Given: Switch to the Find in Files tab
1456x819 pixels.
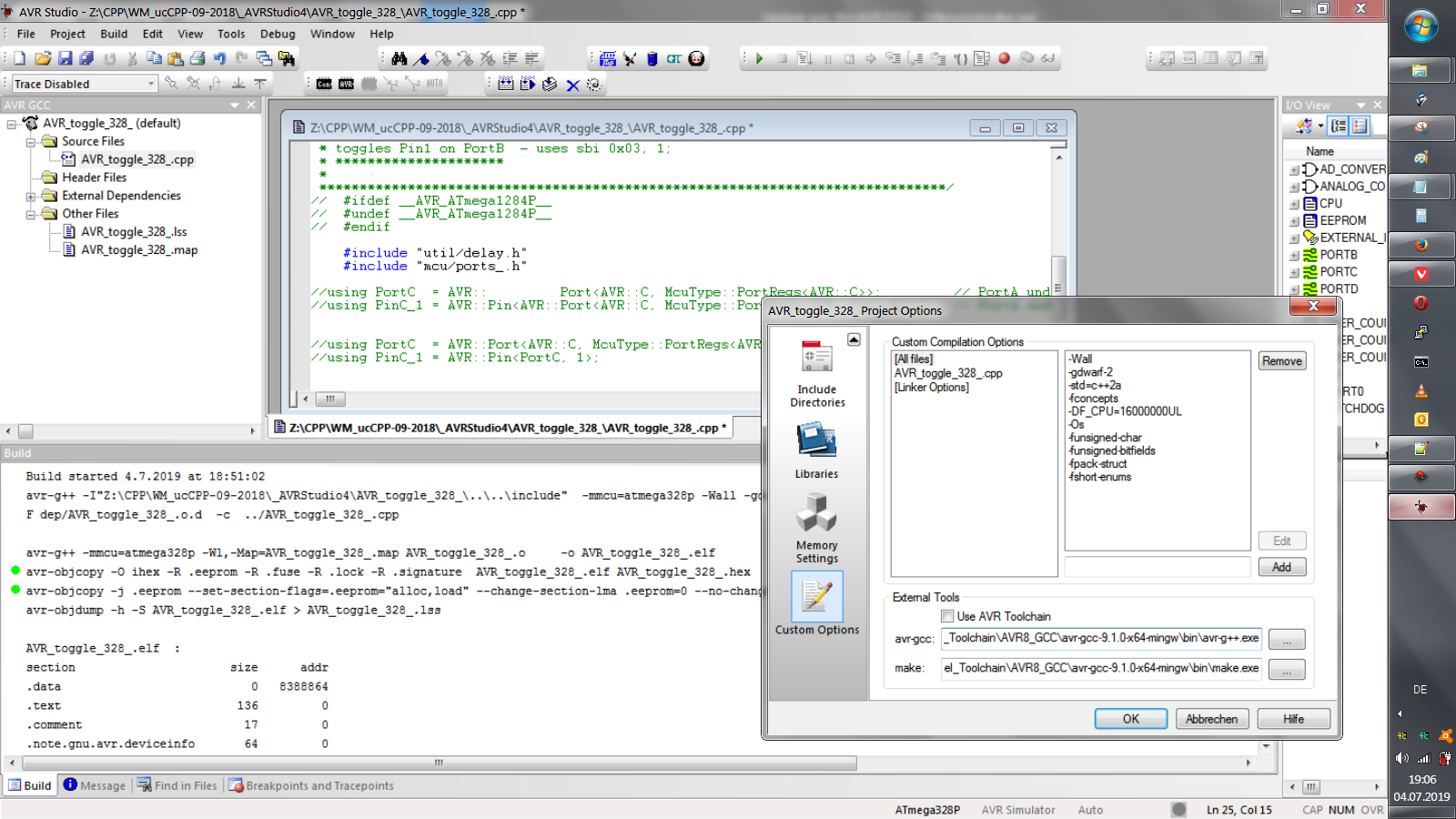Looking at the screenshot, I should click(x=177, y=785).
